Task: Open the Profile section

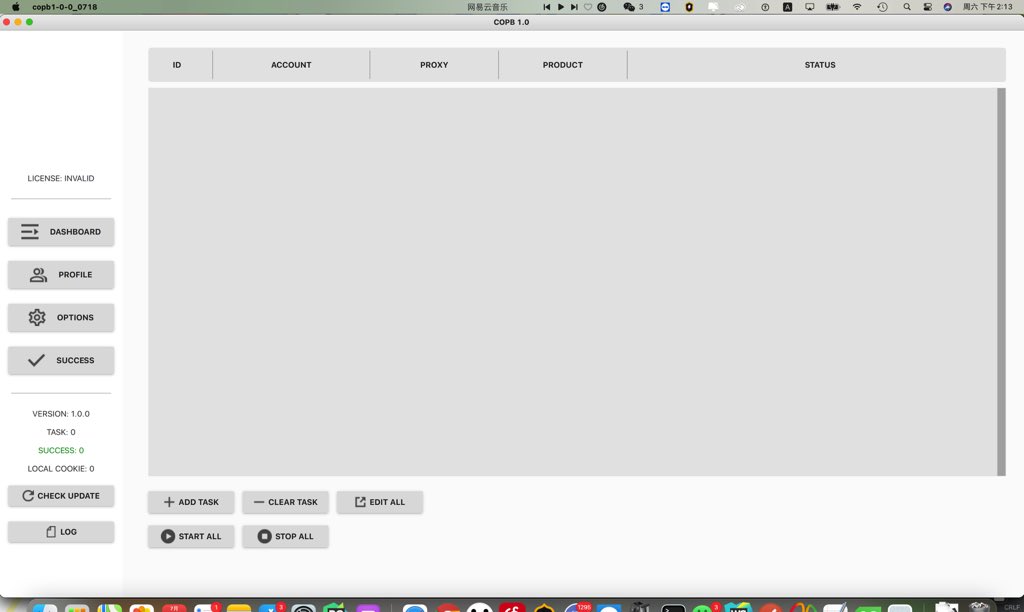Action: 61,275
